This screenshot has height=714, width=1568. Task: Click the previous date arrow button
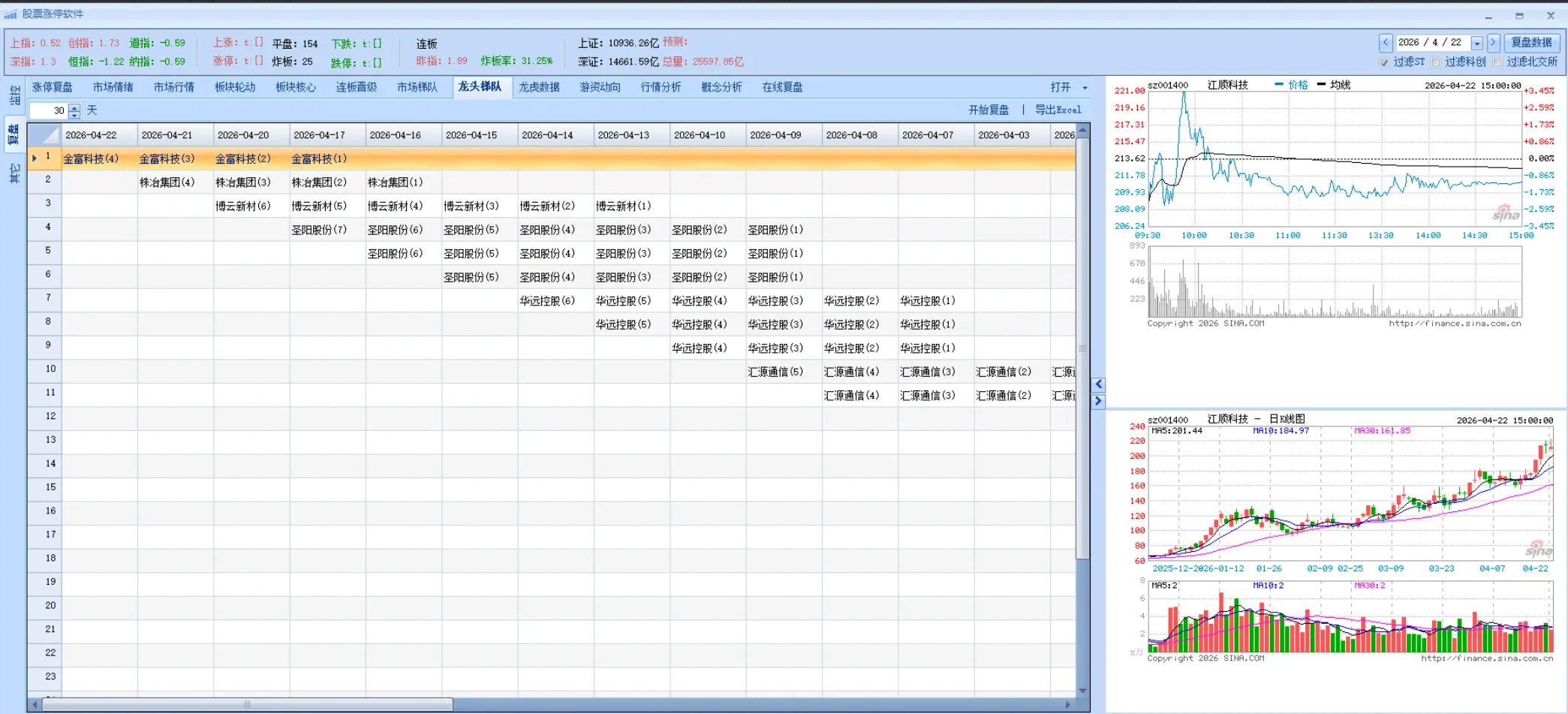point(1385,42)
